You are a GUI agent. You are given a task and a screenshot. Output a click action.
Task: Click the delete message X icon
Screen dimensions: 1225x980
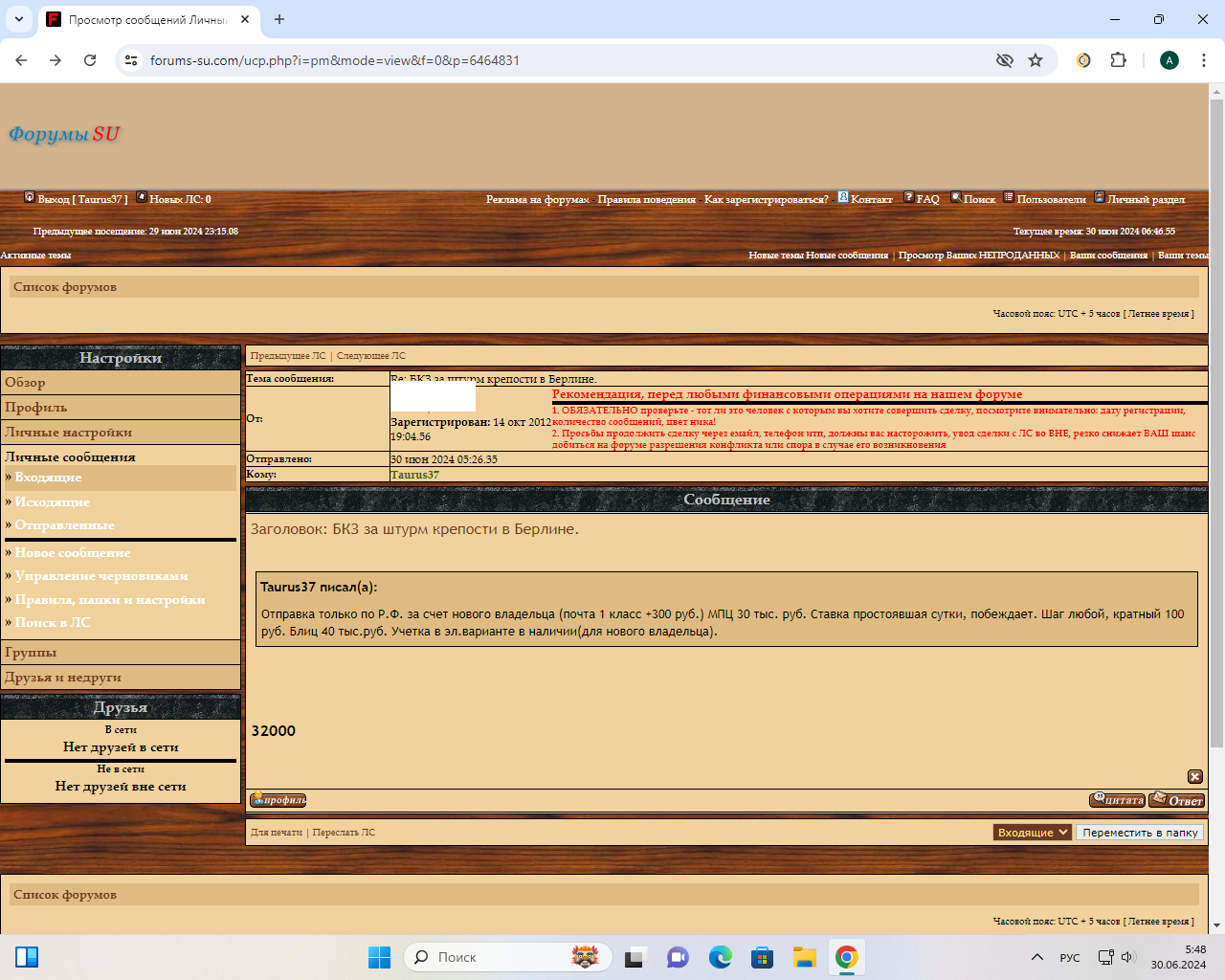(1194, 776)
